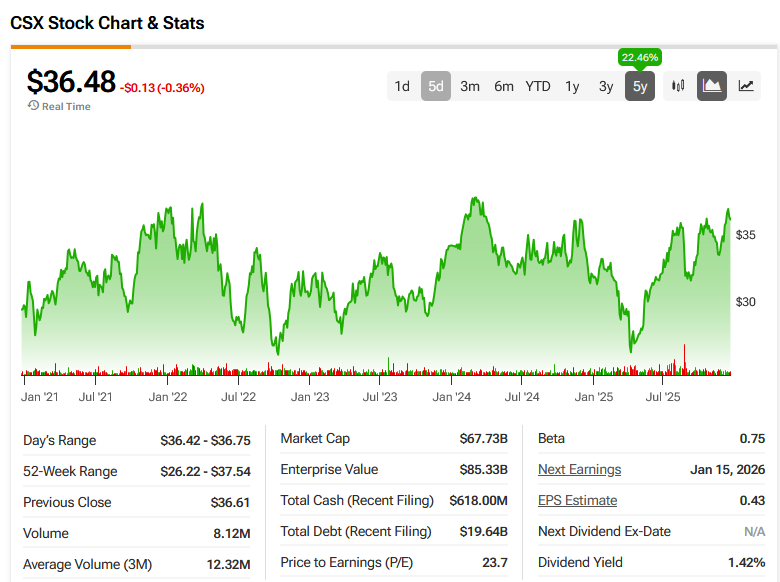
Task: Select the 5y time range
Action: (x=640, y=86)
